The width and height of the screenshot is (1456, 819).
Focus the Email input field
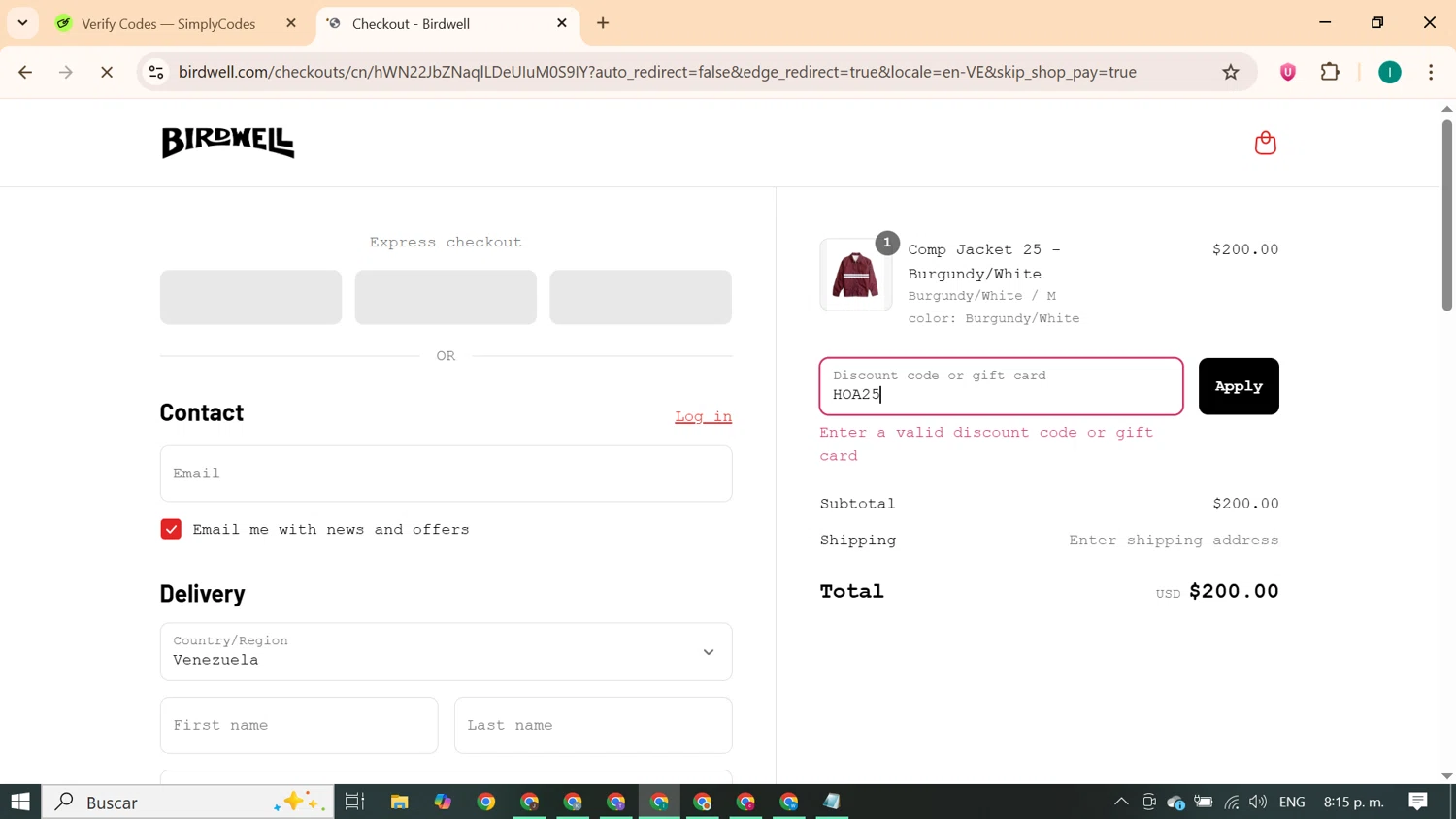coord(446,474)
